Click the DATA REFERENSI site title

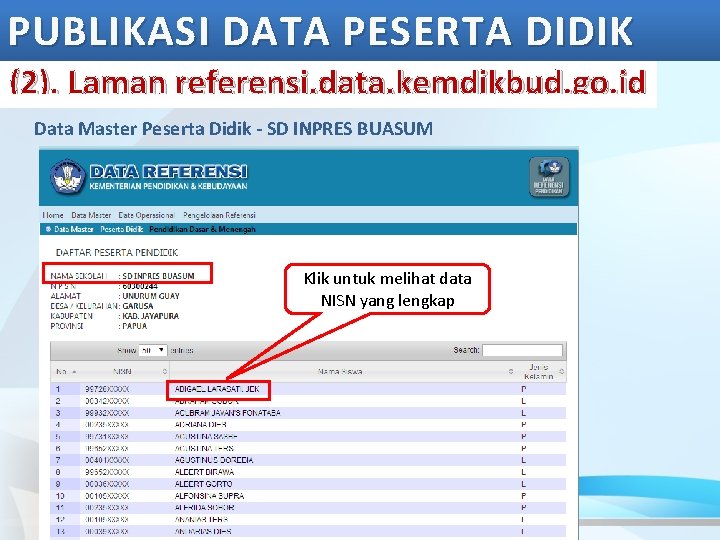click(169, 171)
